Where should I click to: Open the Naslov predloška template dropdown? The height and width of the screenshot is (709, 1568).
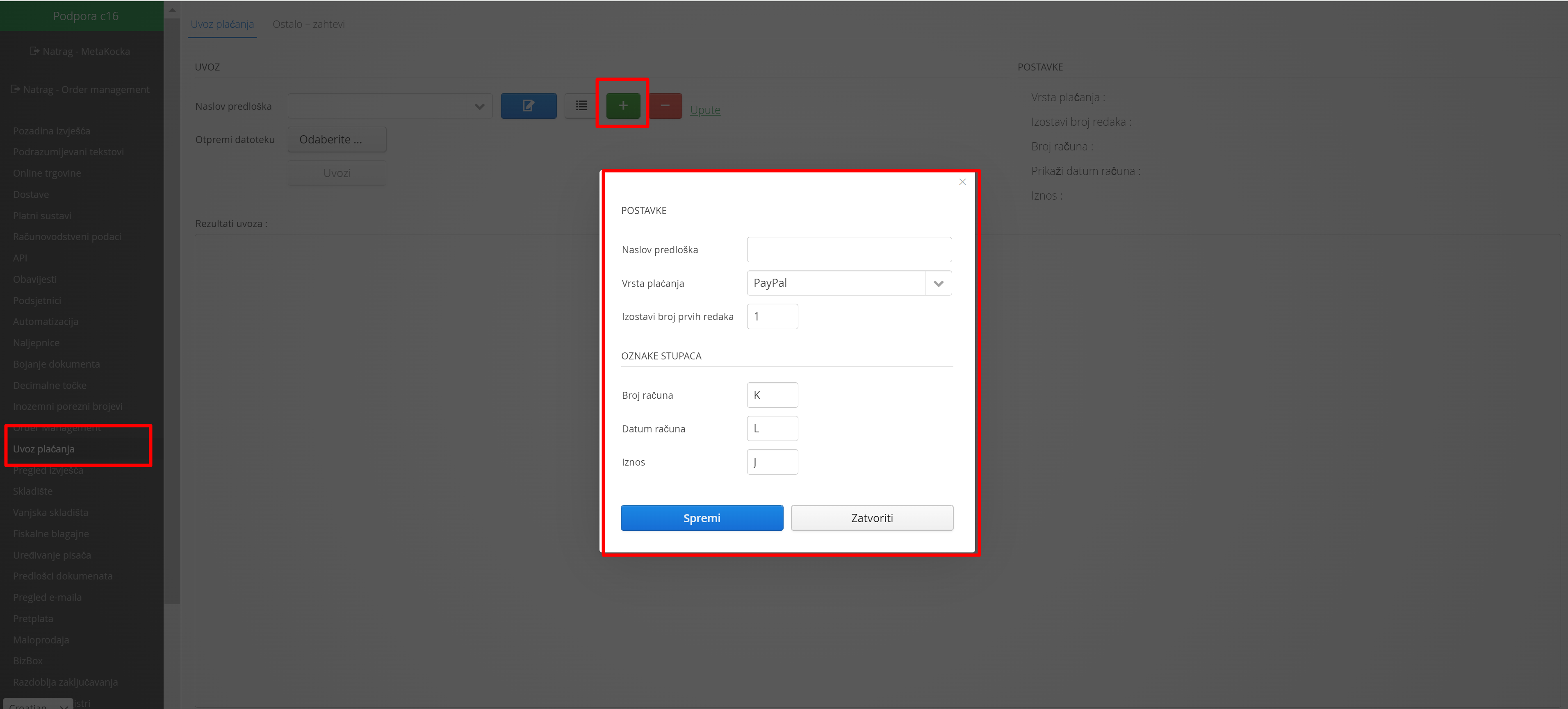(479, 107)
